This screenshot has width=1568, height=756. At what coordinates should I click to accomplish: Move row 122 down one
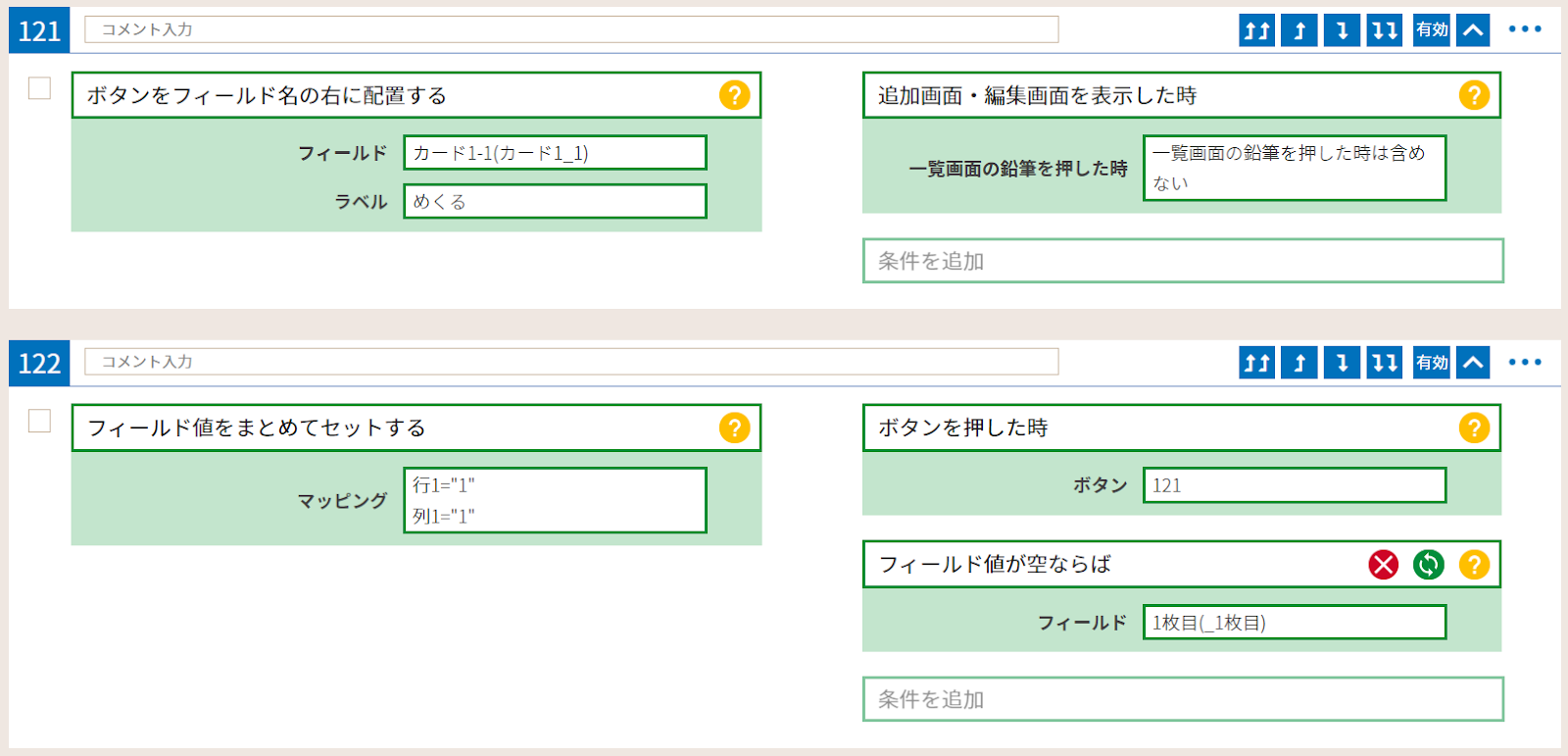(x=1342, y=363)
